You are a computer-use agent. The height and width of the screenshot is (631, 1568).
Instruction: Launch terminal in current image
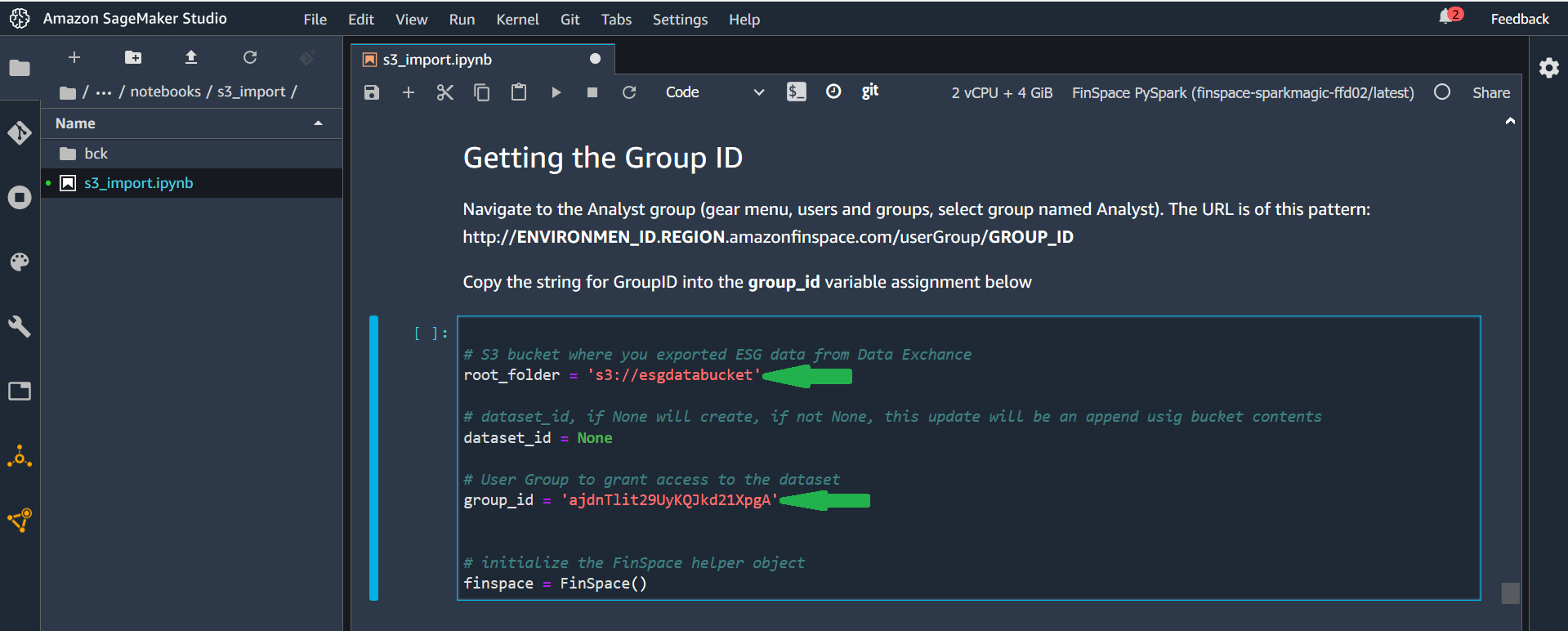tap(797, 92)
